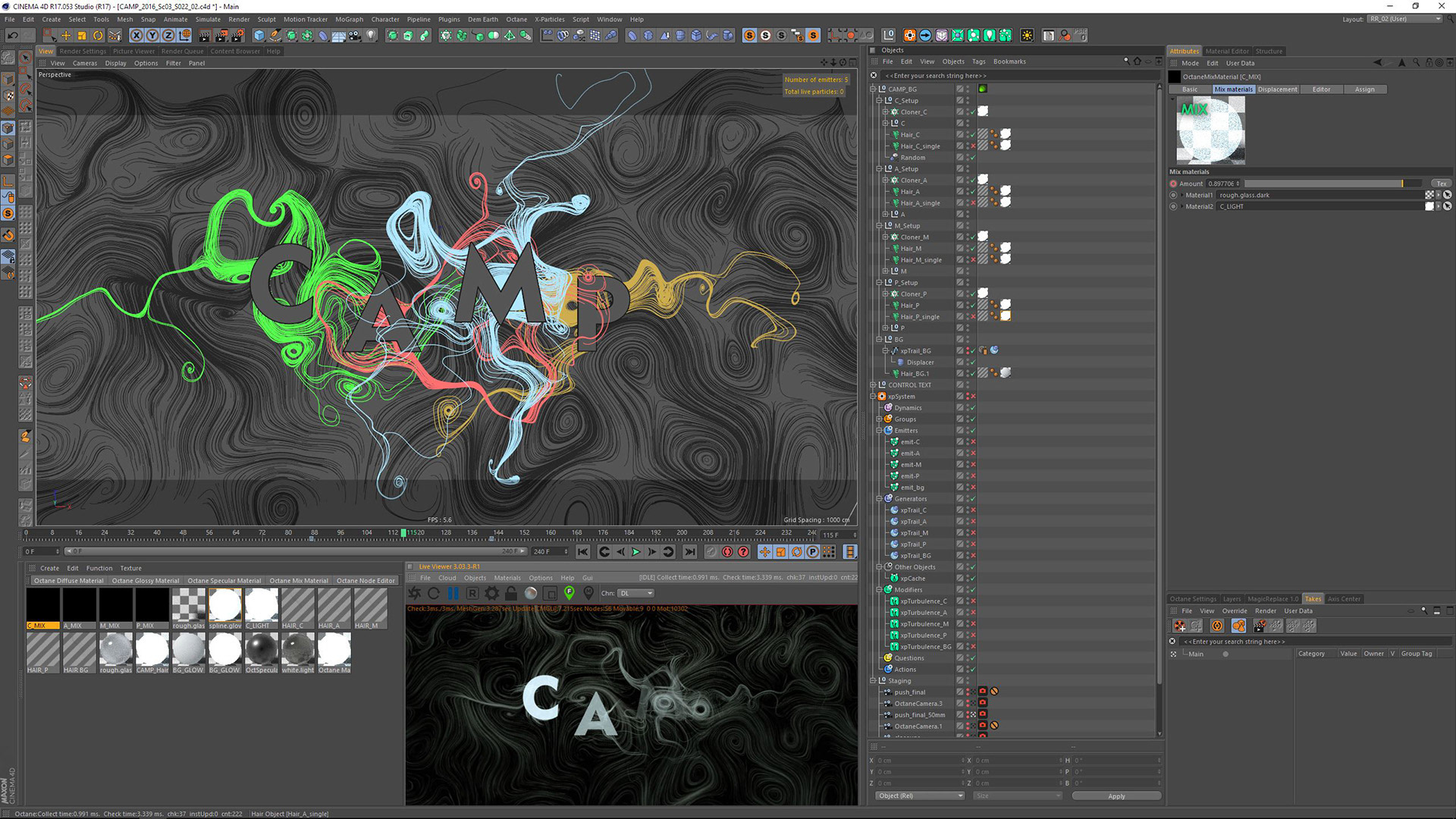
Task: Collapse the xpSystem tree node
Action: [873, 396]
